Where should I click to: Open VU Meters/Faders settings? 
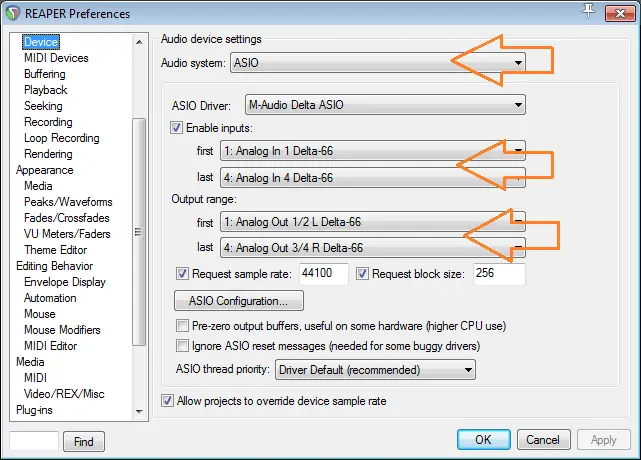pyautogui.click(x=67, y=233)
